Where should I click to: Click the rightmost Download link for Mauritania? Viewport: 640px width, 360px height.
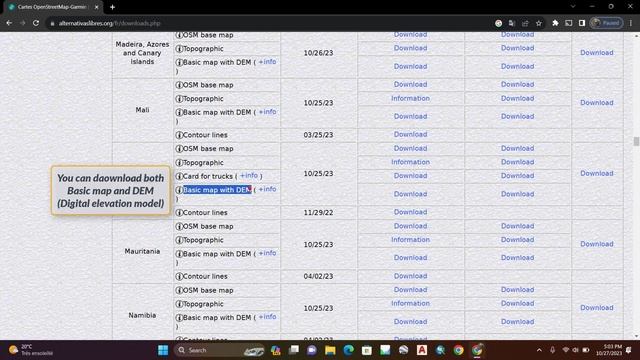[x=597, y=244]
